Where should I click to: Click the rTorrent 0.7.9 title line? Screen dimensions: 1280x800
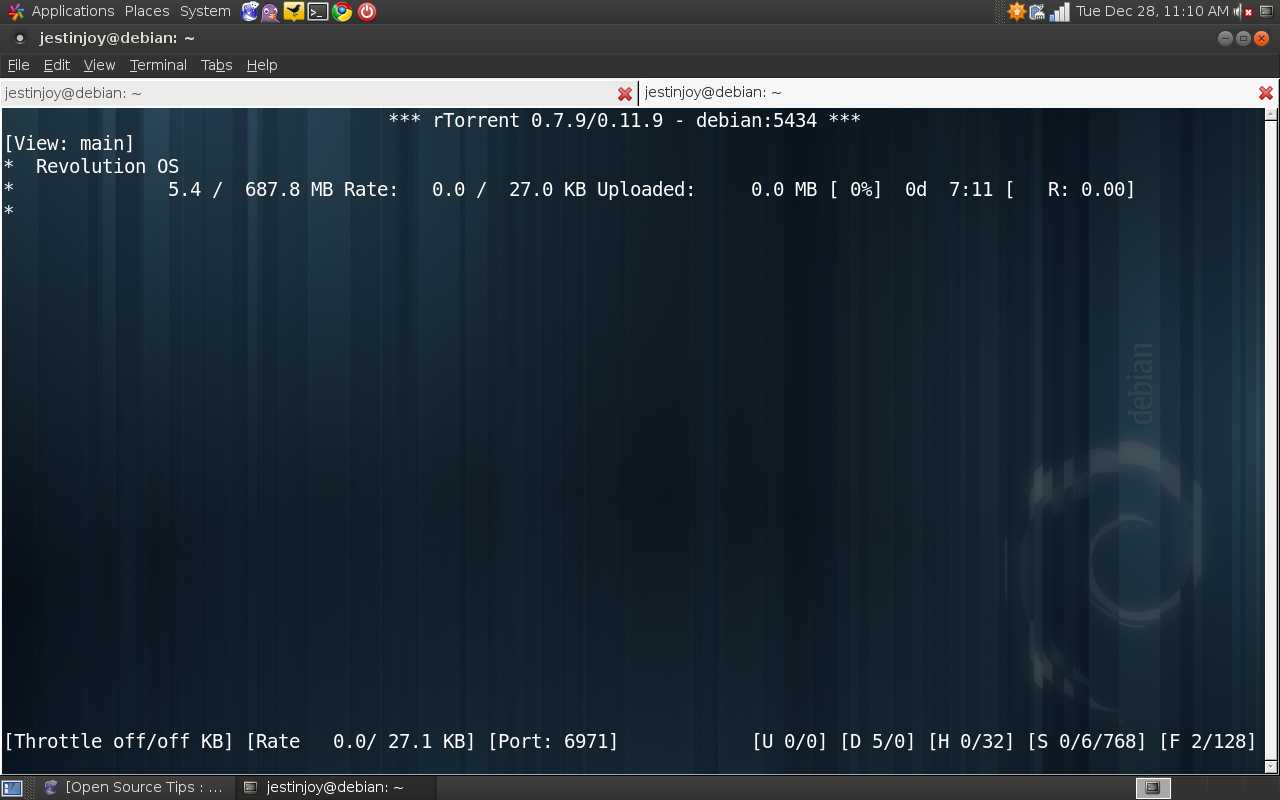coord(625,120)
